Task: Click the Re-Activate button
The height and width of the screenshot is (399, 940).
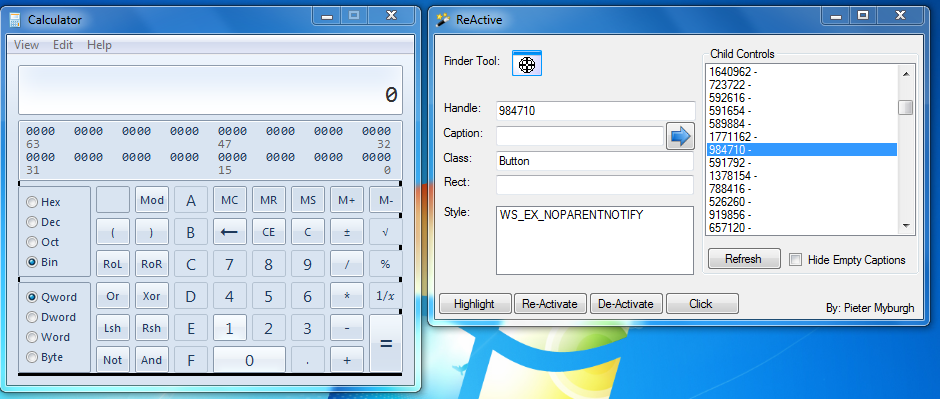Action: (x=550, y=304)
